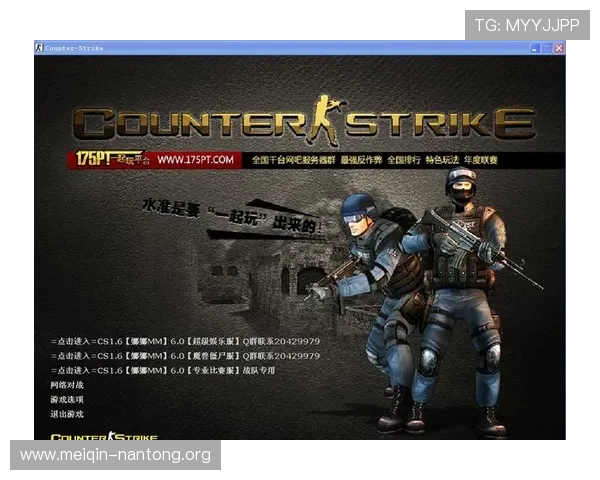This screenshot has width=600, height=480.
Task: Open 游戏选项 game options
Action: point(67,399)
